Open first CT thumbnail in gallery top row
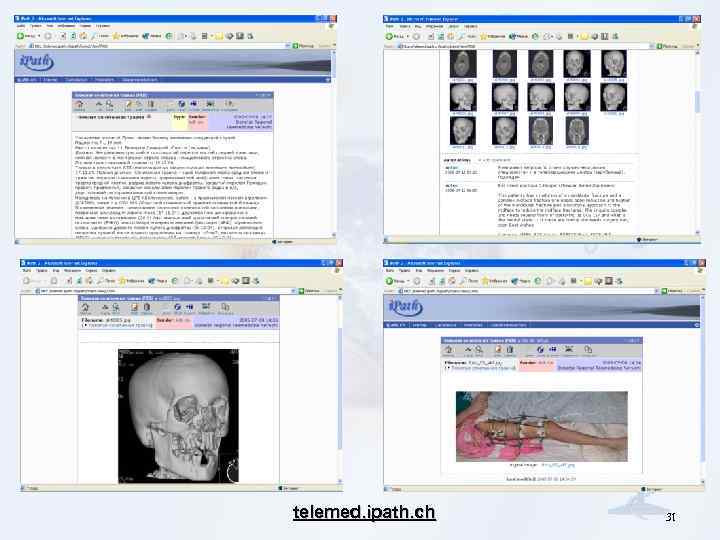720x540 pixels. click(x=463, y=64)
